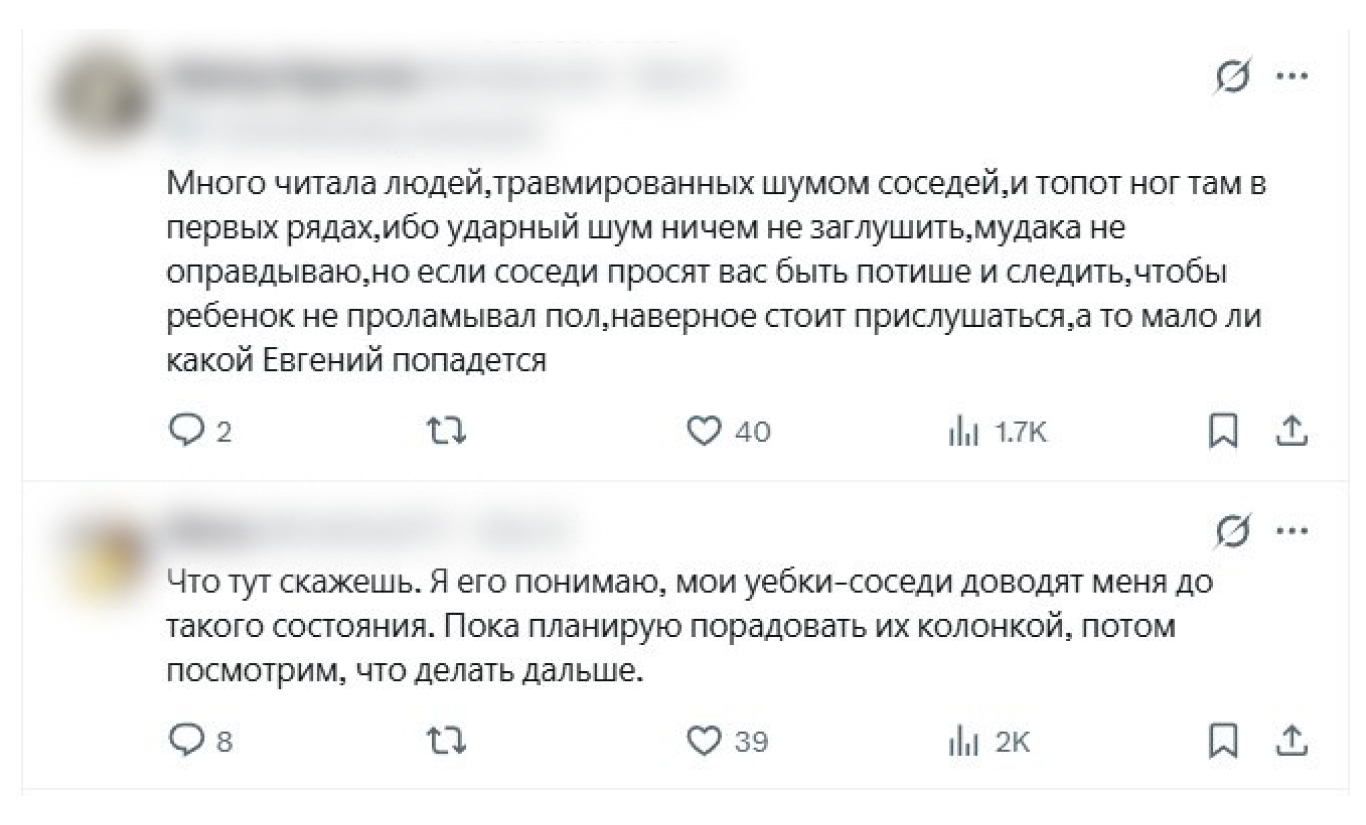Share the second post
Screen dimensions: 1366x825
coord(1292,740)
